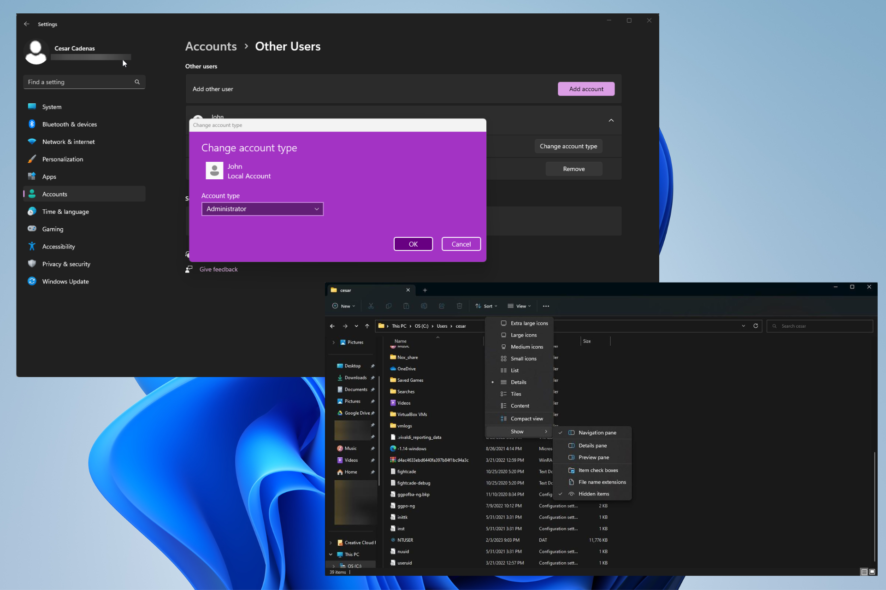
Task: Enable Item check boxes option
Action: [x=592, y=470]
